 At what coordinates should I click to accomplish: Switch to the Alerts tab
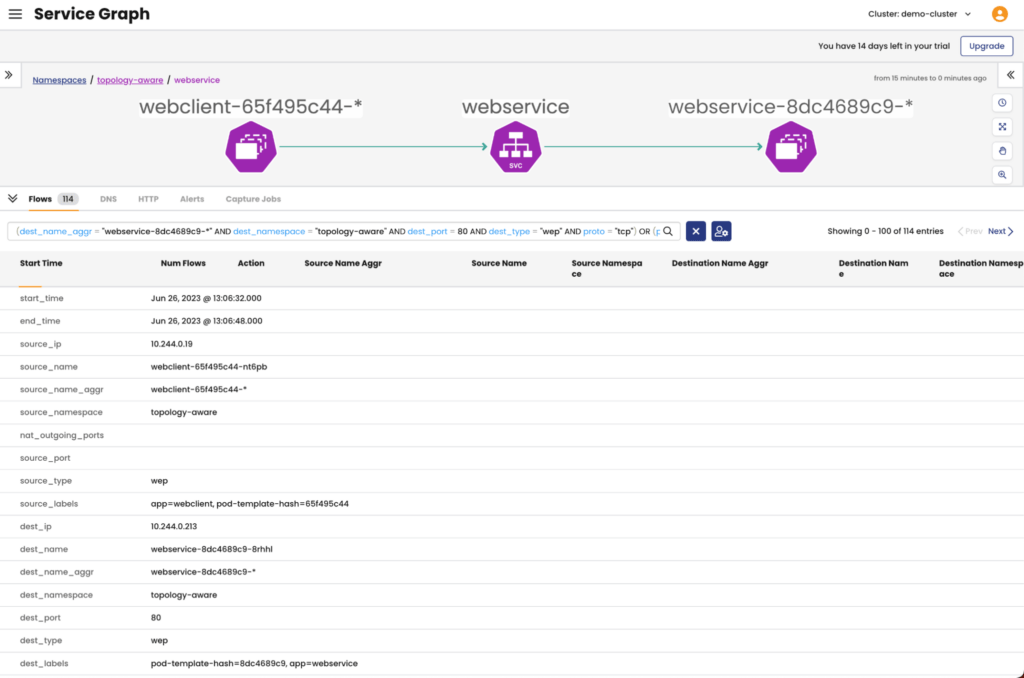[x=192, y=199]
